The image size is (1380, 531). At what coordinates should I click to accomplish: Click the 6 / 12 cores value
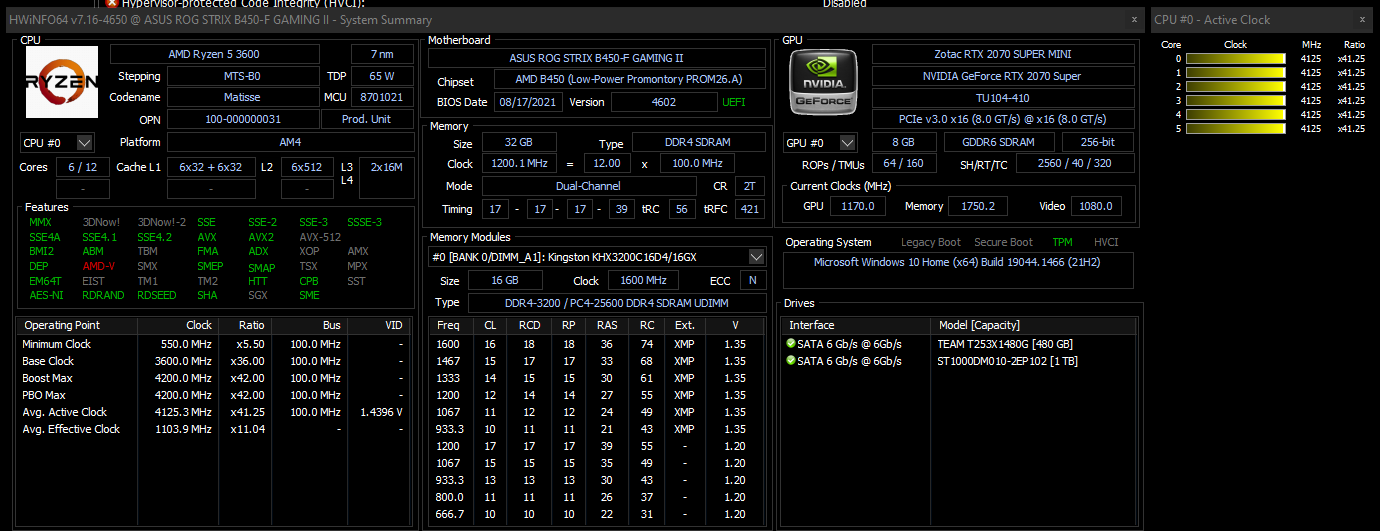(x=83, y=167)
